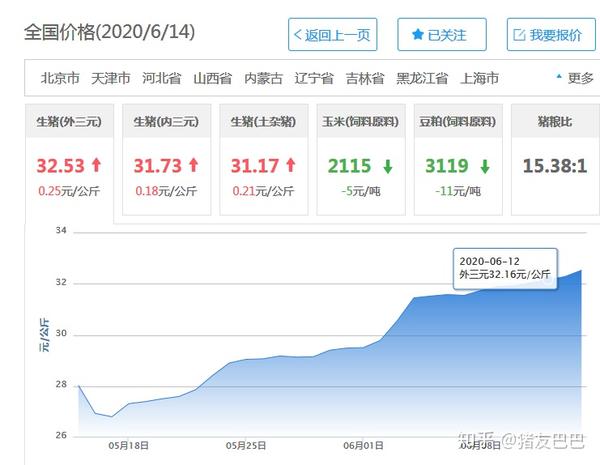Click the 15.38:1 ratio value
This screenshot has height=465, width=600.
[x=555, y=166]
